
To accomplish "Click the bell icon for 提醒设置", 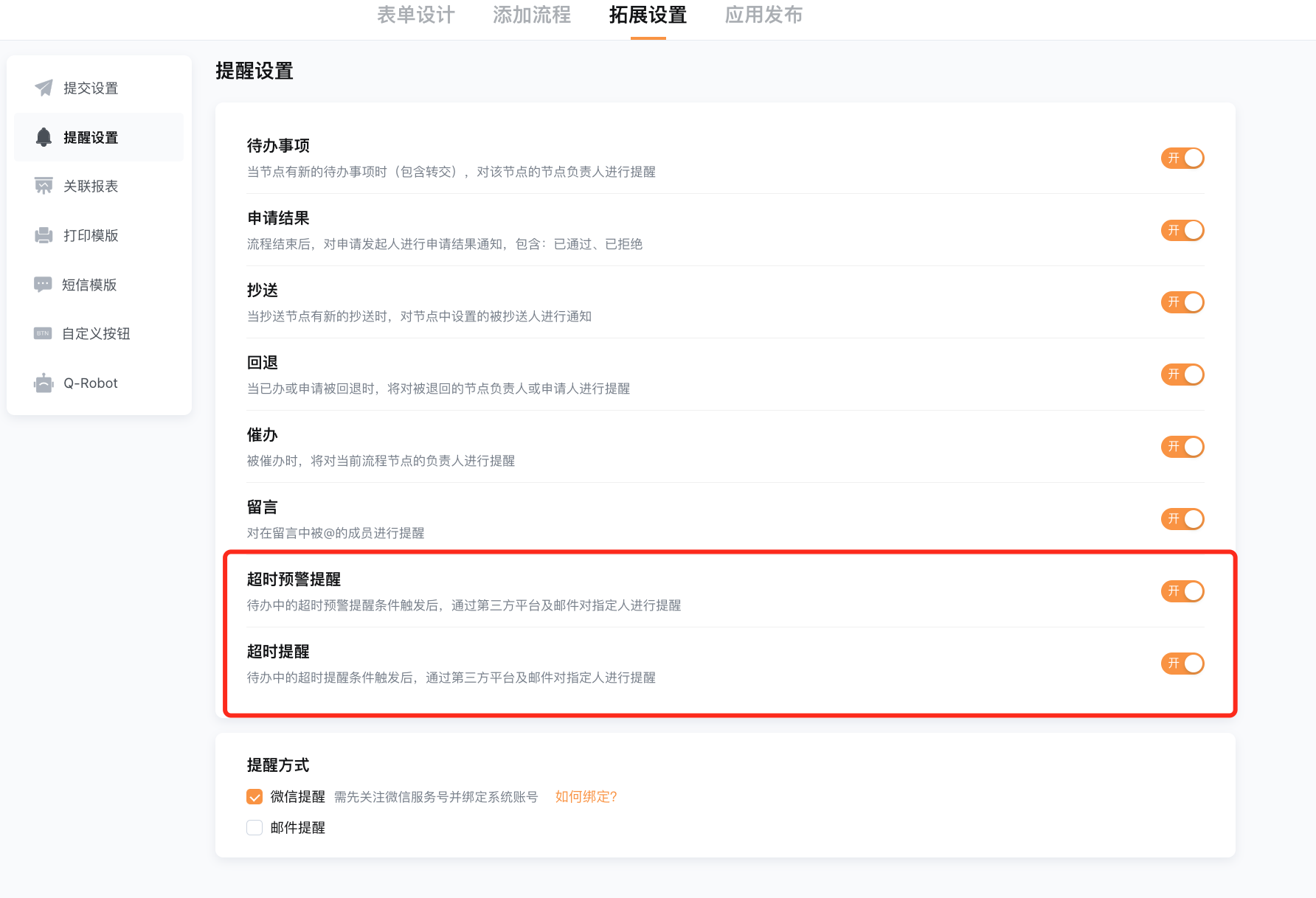I will click(x=44, y=137).
